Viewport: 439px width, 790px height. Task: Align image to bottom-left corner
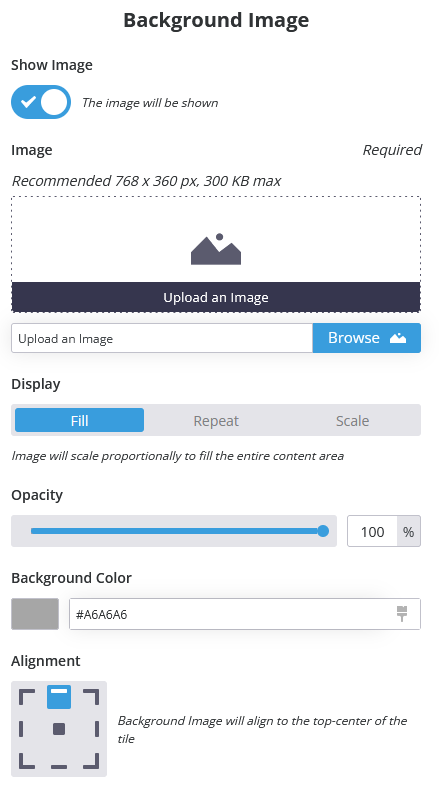click(27, 761)
